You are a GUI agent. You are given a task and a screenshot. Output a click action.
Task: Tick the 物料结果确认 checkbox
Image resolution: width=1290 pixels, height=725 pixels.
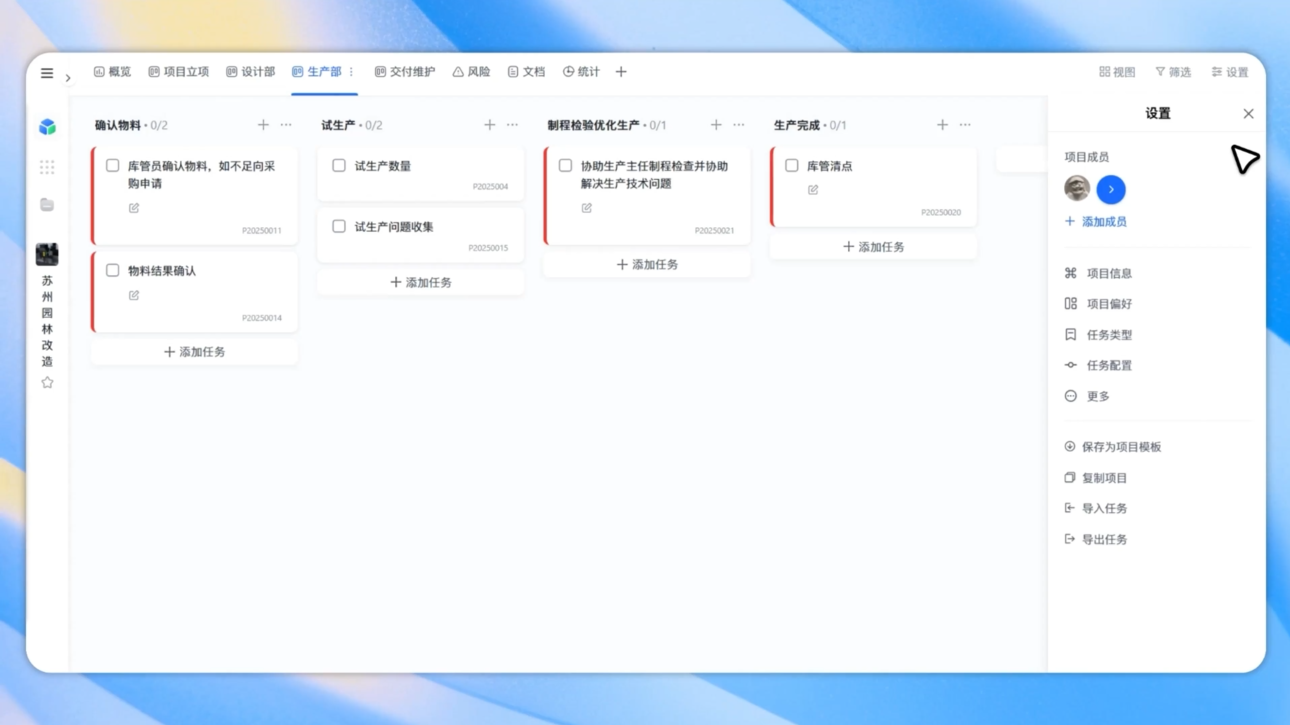[113, 271]
